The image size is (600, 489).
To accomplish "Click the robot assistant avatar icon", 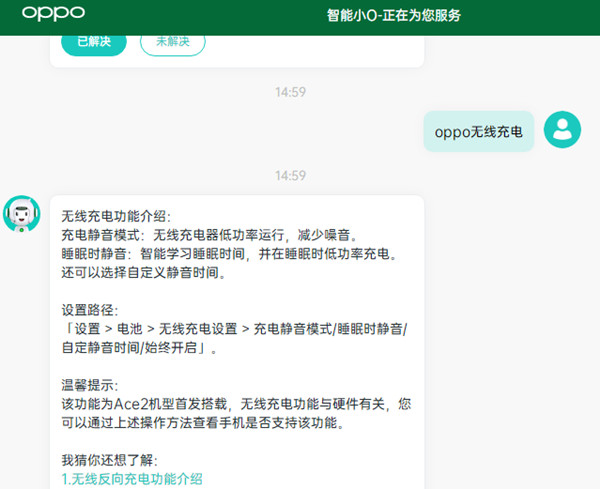I will pyautogui.click(x=22, y=214).
